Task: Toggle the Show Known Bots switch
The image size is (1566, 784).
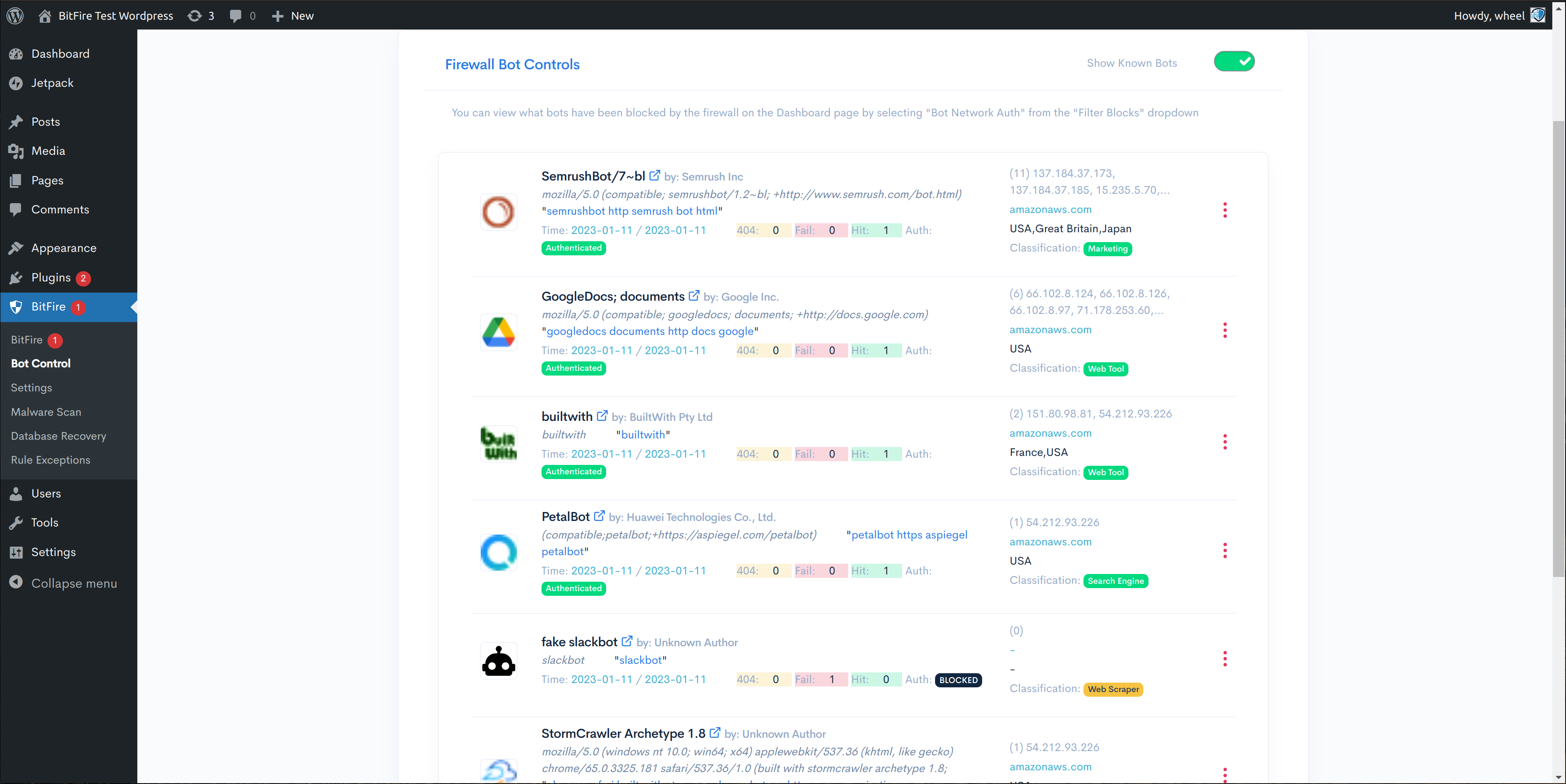Action: (1234, 62)
